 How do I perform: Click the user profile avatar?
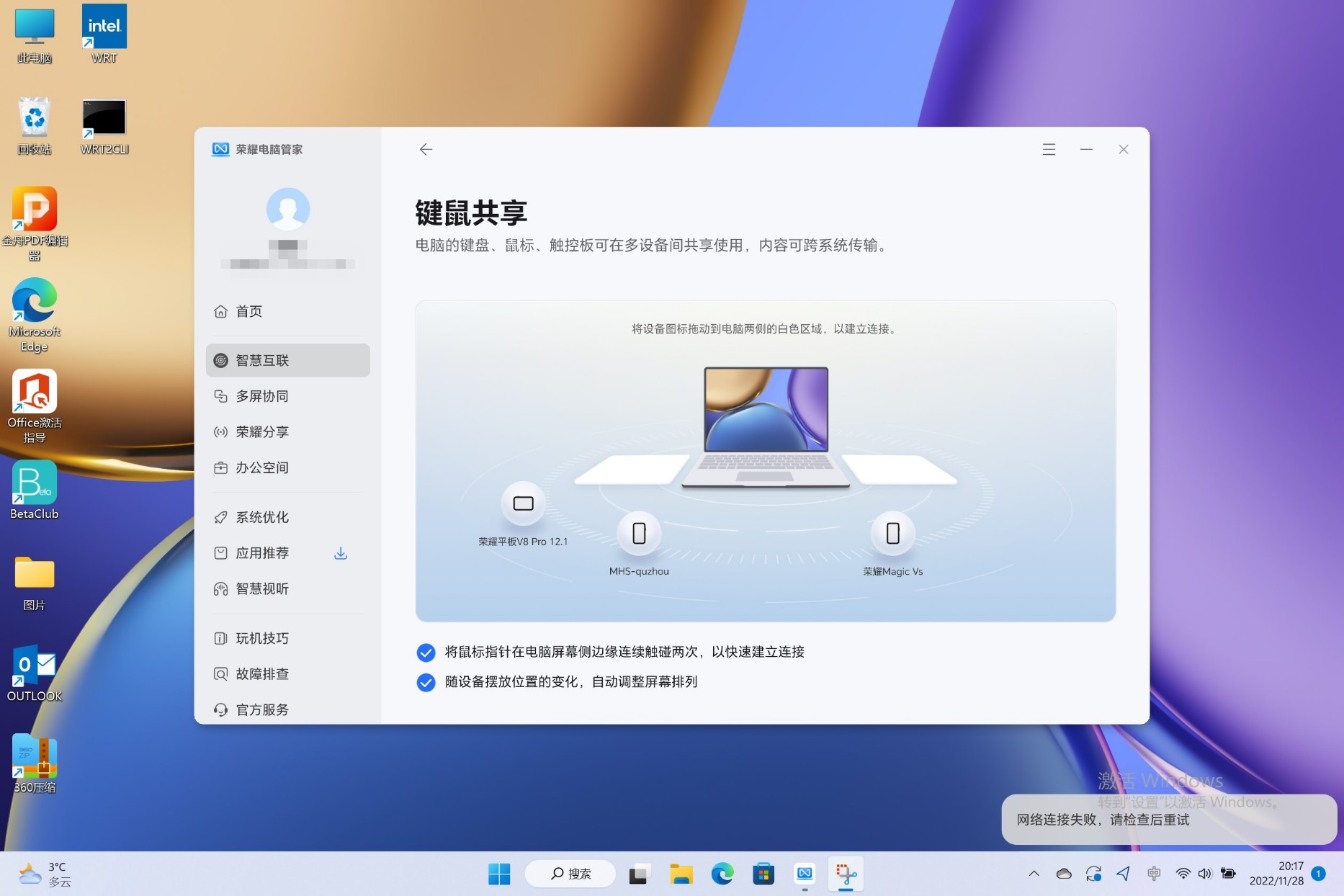tap(288, 210)
